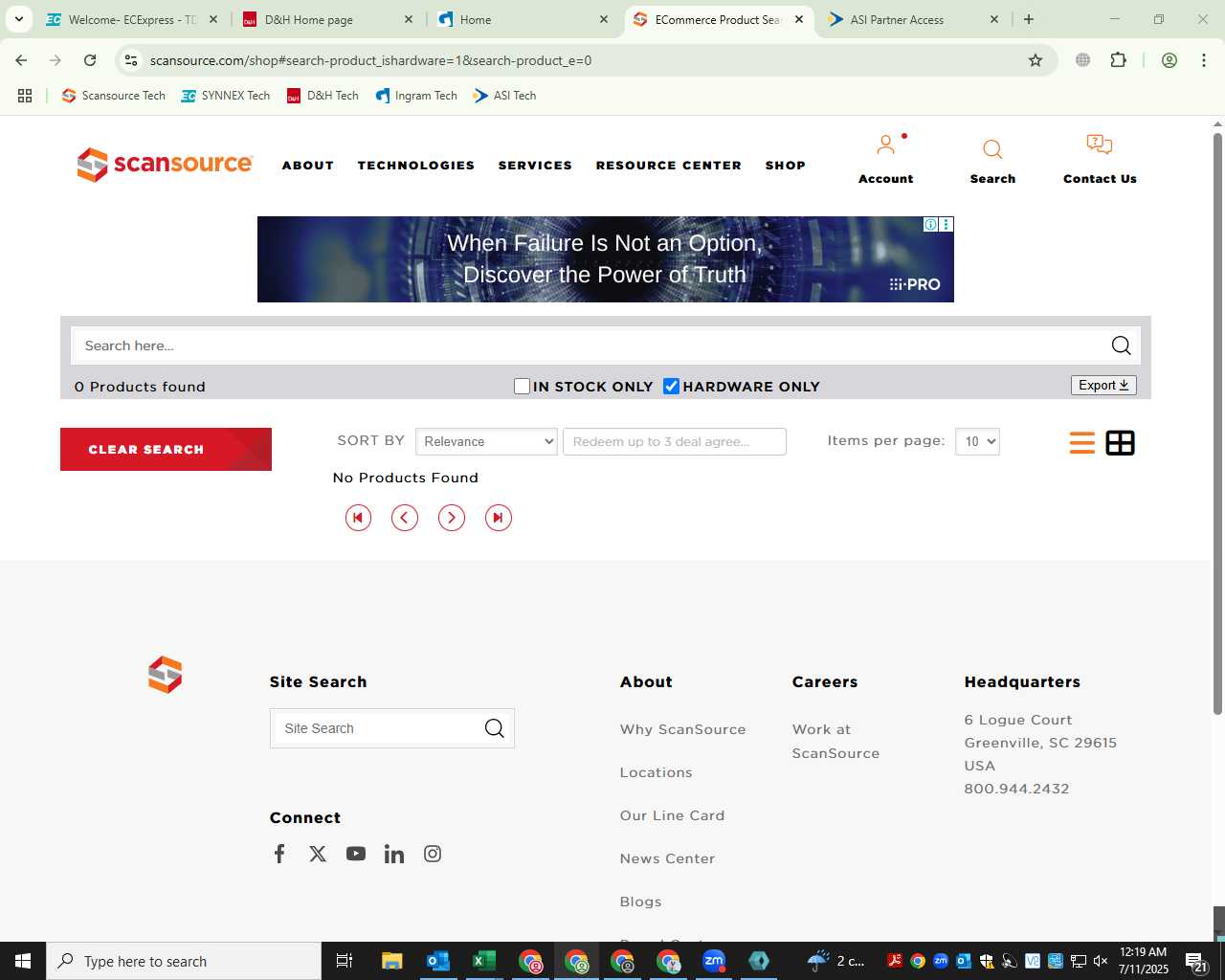Open the Sort By Relevance dropdown

tap(486, 441)
